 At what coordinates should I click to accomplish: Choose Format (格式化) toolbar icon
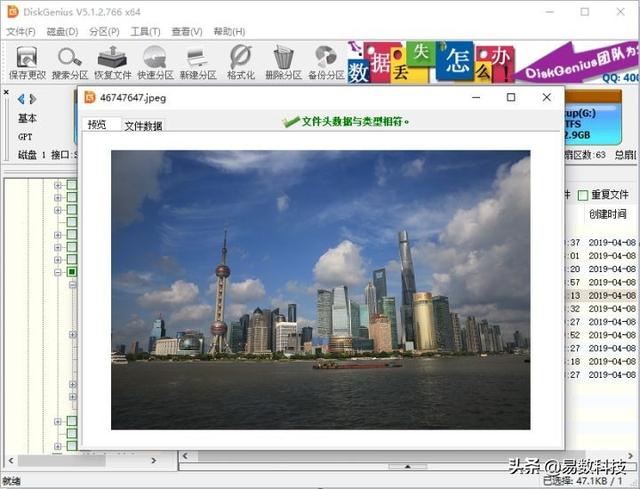point(241,62)
